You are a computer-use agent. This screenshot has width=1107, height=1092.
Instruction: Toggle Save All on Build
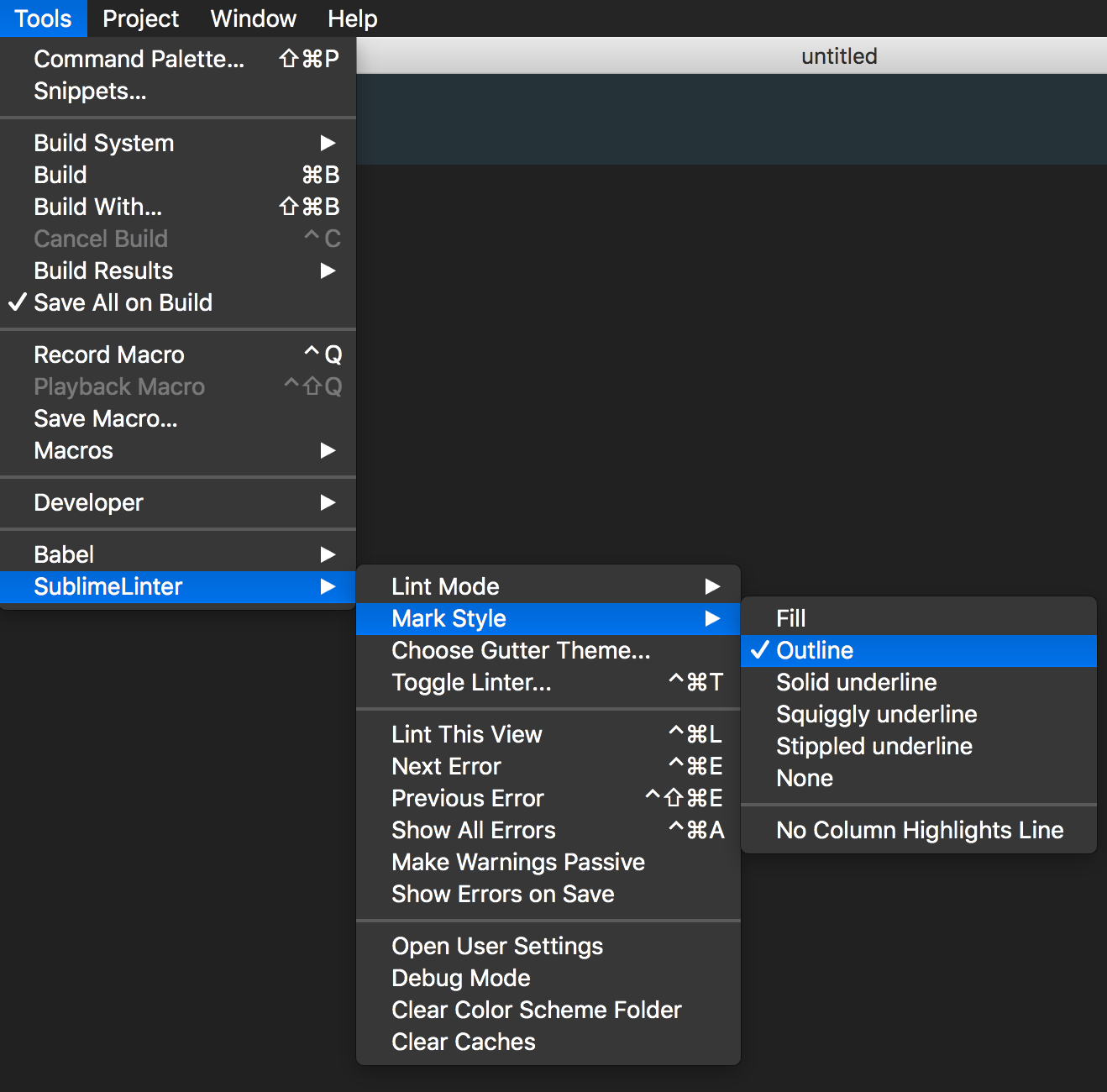[178, 302]
